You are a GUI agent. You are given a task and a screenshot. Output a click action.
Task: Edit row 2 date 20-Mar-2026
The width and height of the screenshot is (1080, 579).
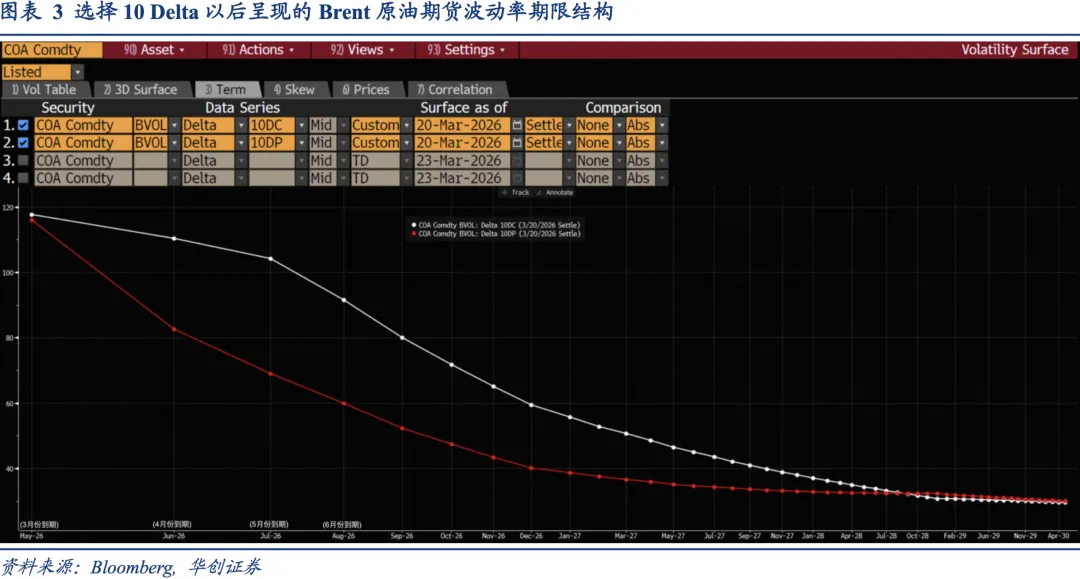pos(462,143)
